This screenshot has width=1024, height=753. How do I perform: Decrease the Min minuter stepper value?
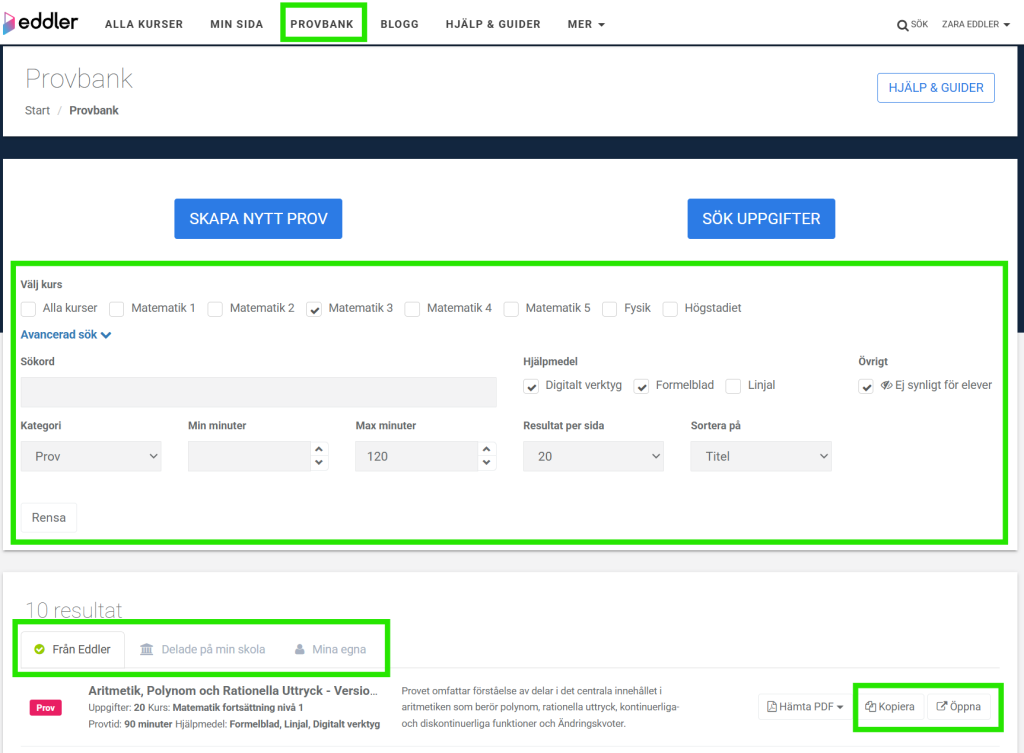click(320, 463)
